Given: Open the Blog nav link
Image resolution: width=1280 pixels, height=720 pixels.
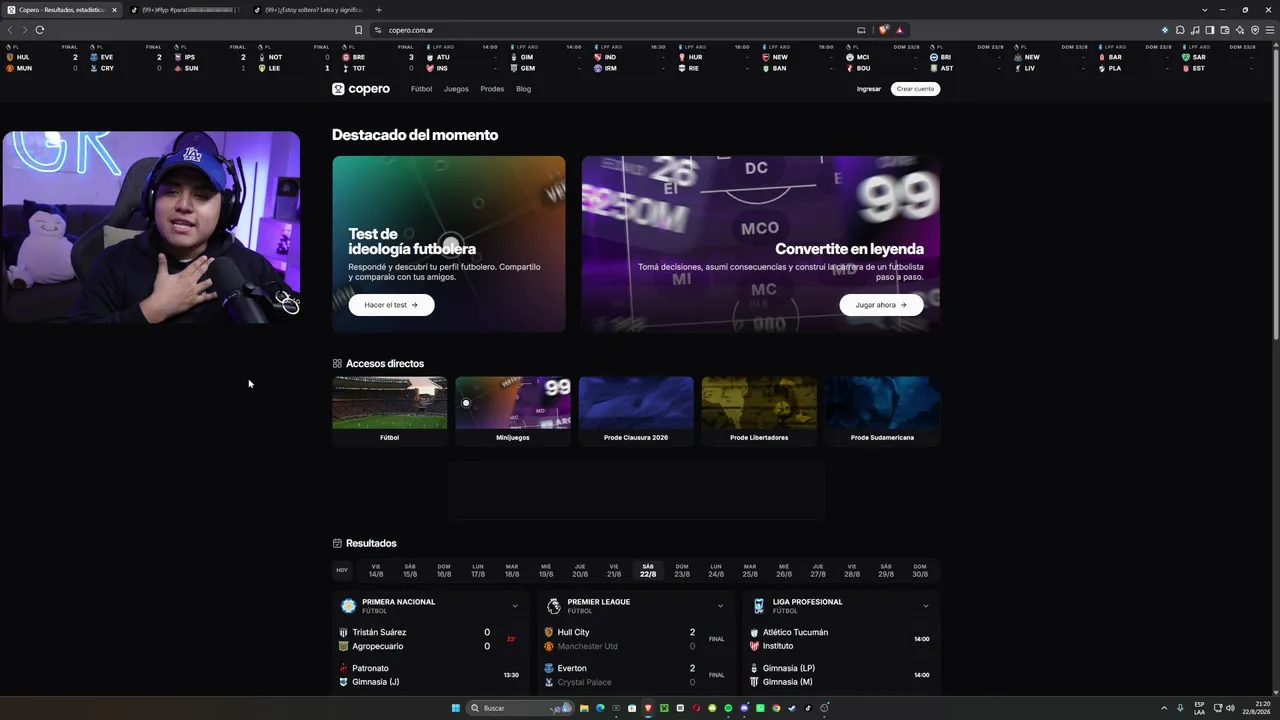Looking at the screenshot, I should pyautogui.click(x=523, y=89).
